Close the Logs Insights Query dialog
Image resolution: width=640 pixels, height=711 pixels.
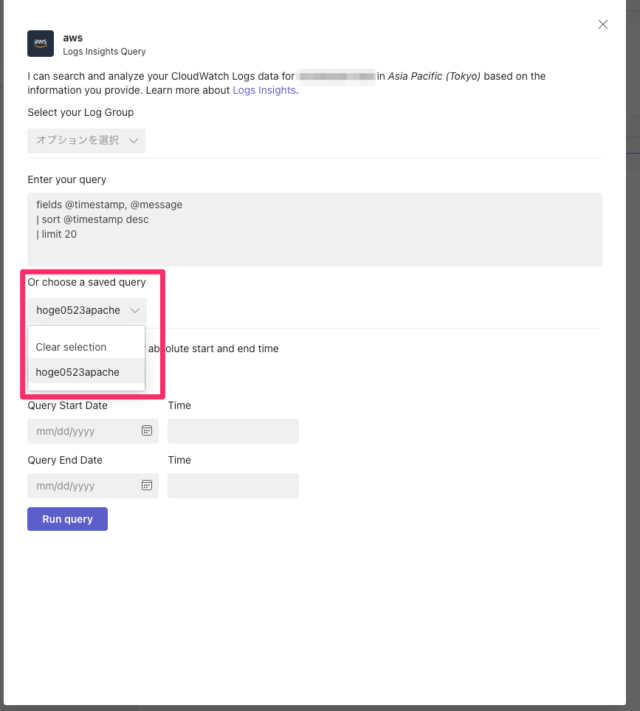602,25
